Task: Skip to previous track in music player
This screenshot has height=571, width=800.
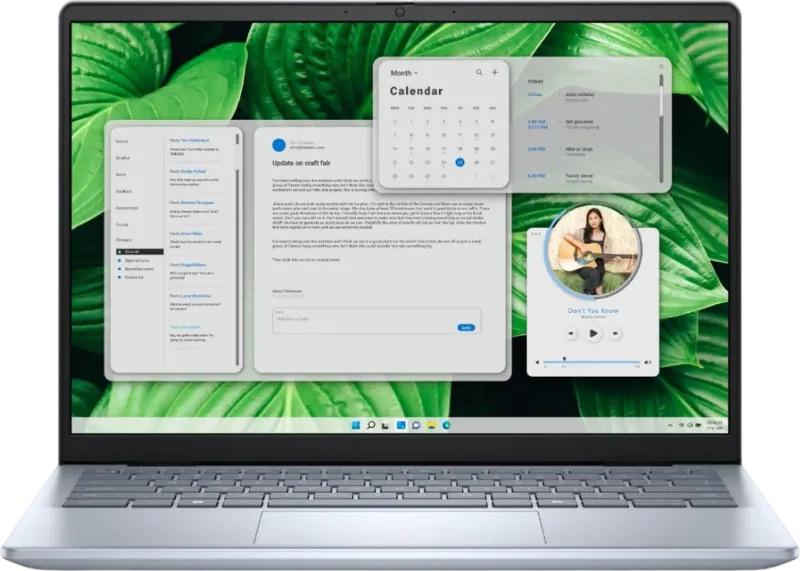Action: (x=571, y=333)
